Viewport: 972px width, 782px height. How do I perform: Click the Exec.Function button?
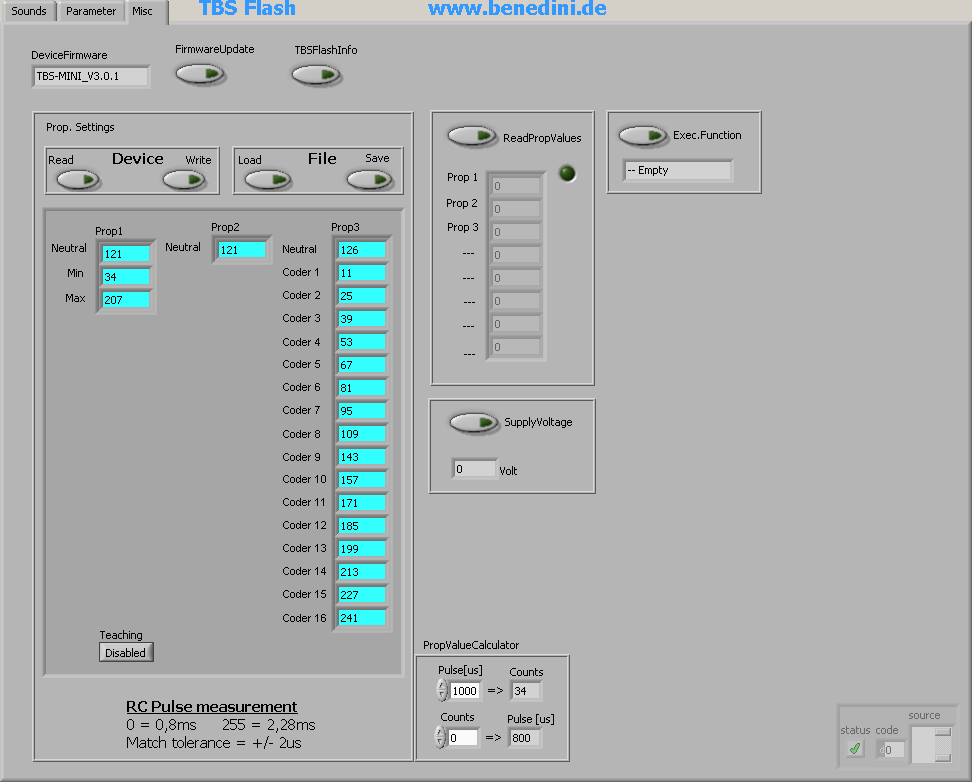coord(642,135)
